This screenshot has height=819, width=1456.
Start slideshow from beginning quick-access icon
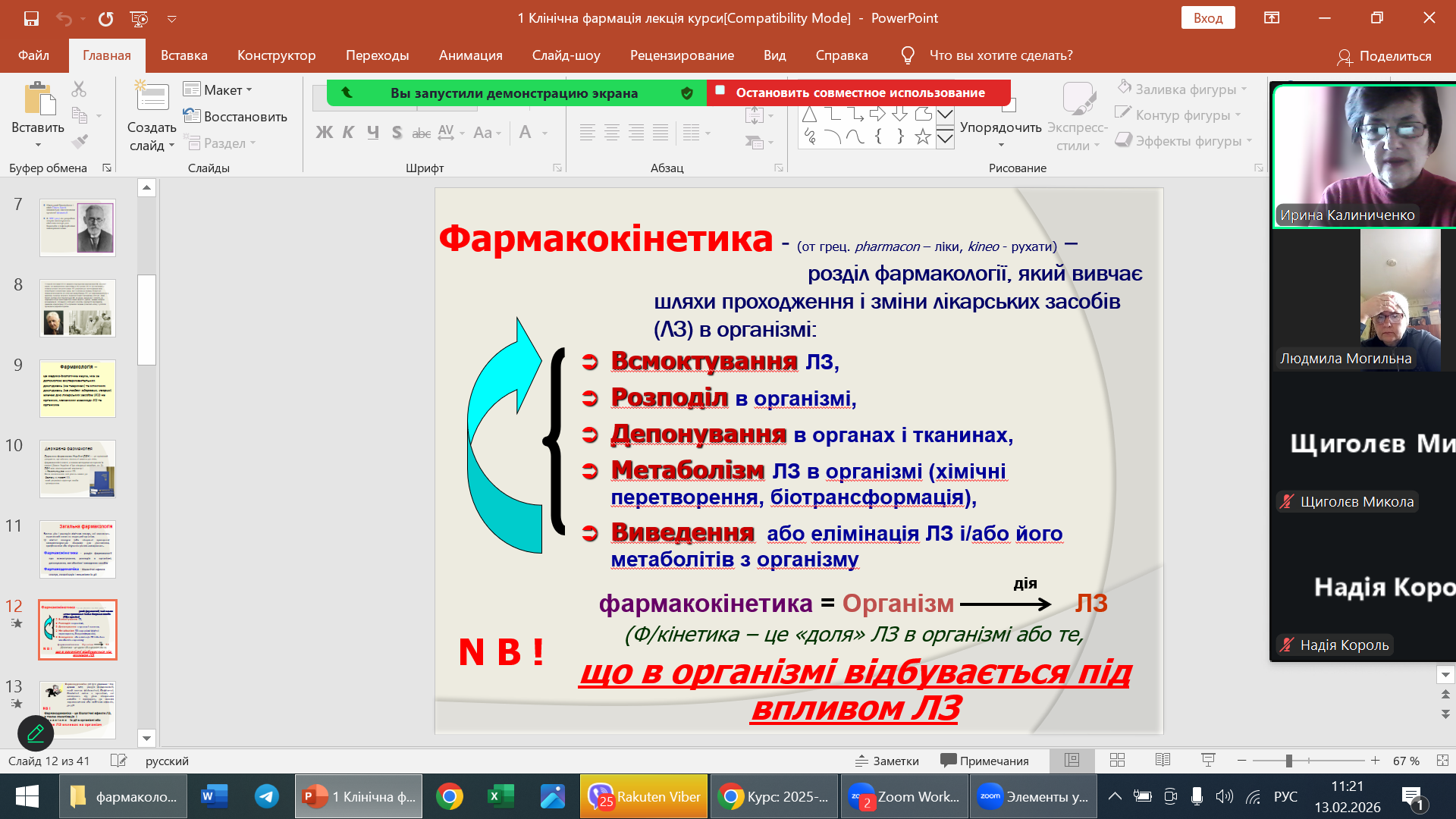point(139,18)
